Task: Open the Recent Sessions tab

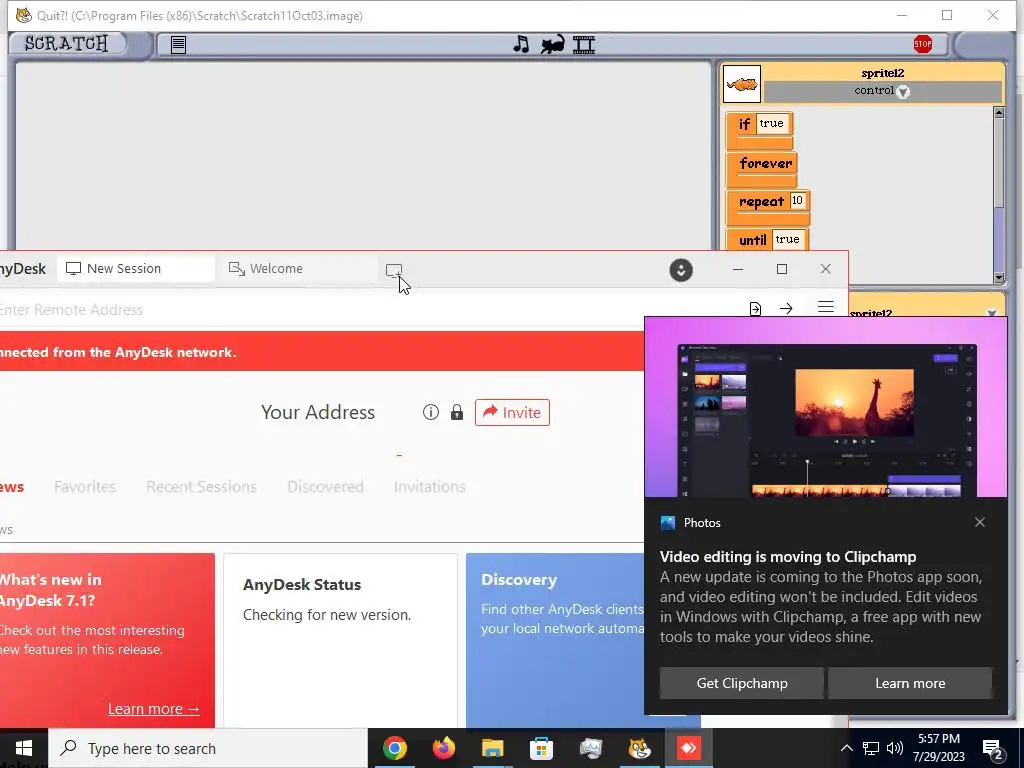Action: click(x=201, y=487)
